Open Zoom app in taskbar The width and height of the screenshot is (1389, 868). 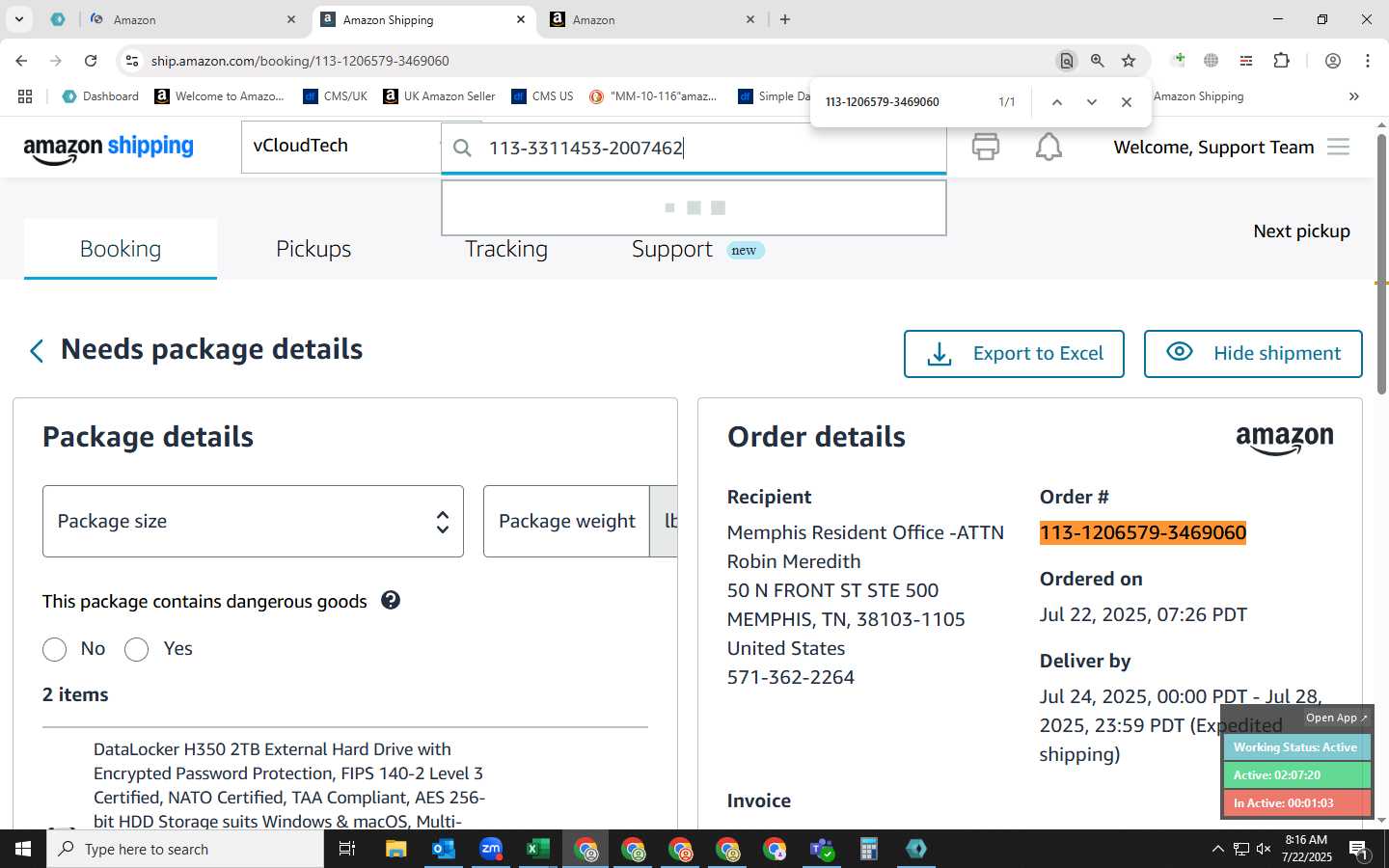(491, 849)
